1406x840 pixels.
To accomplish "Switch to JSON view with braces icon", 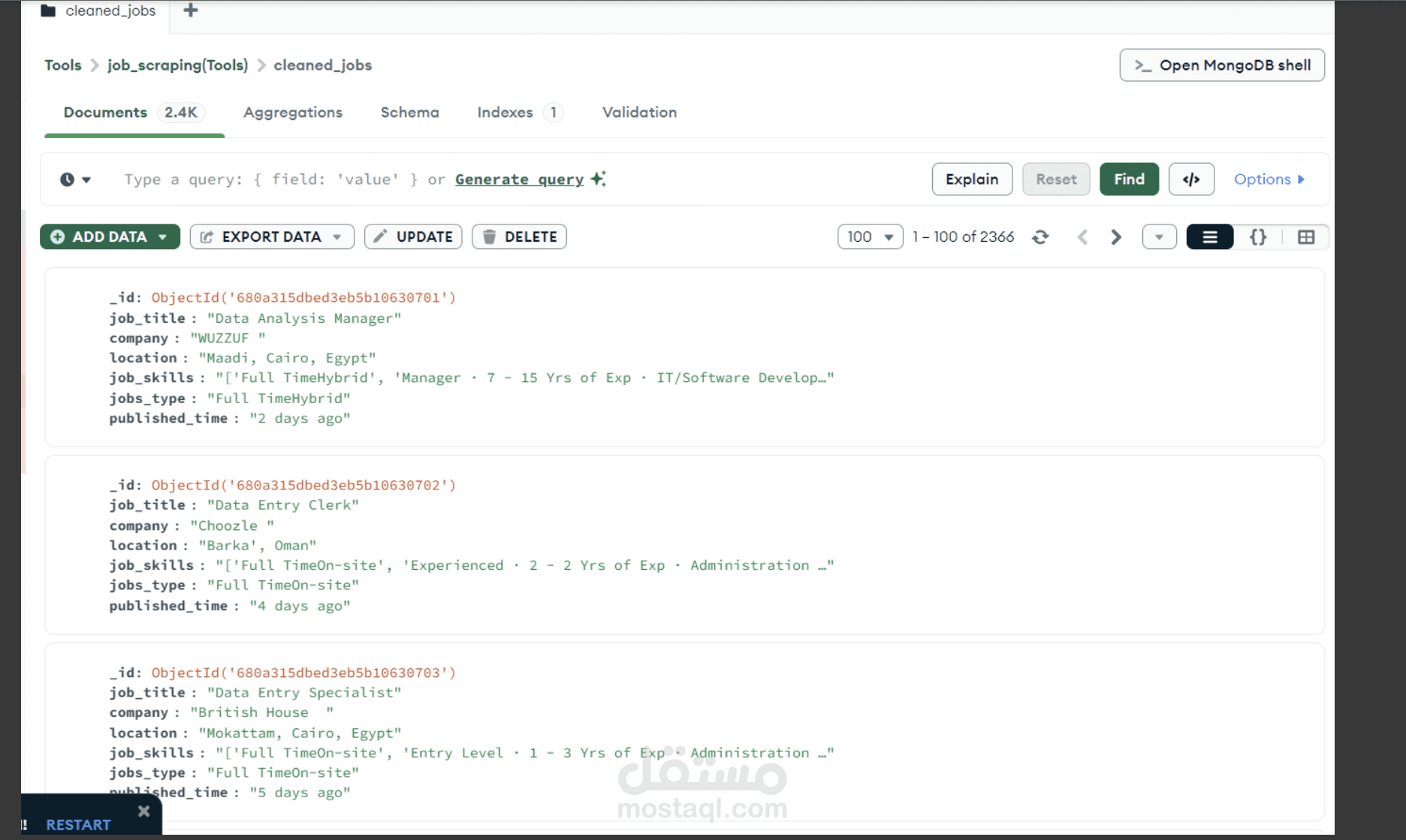I will 1258,237.
